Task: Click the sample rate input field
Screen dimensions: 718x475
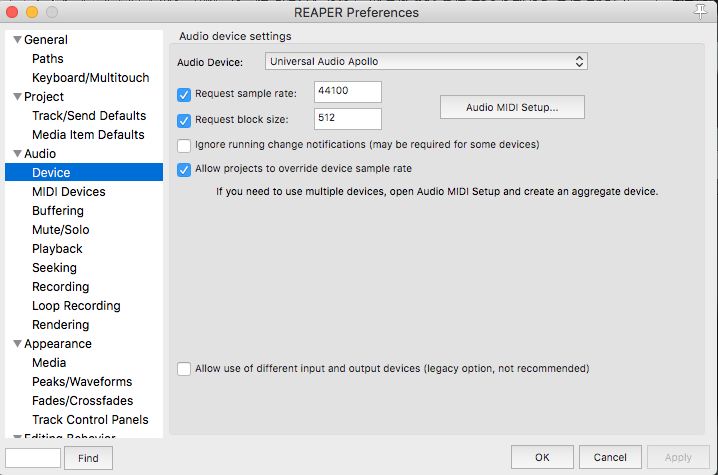Action: pyautogui.click(x=348, y=93)
